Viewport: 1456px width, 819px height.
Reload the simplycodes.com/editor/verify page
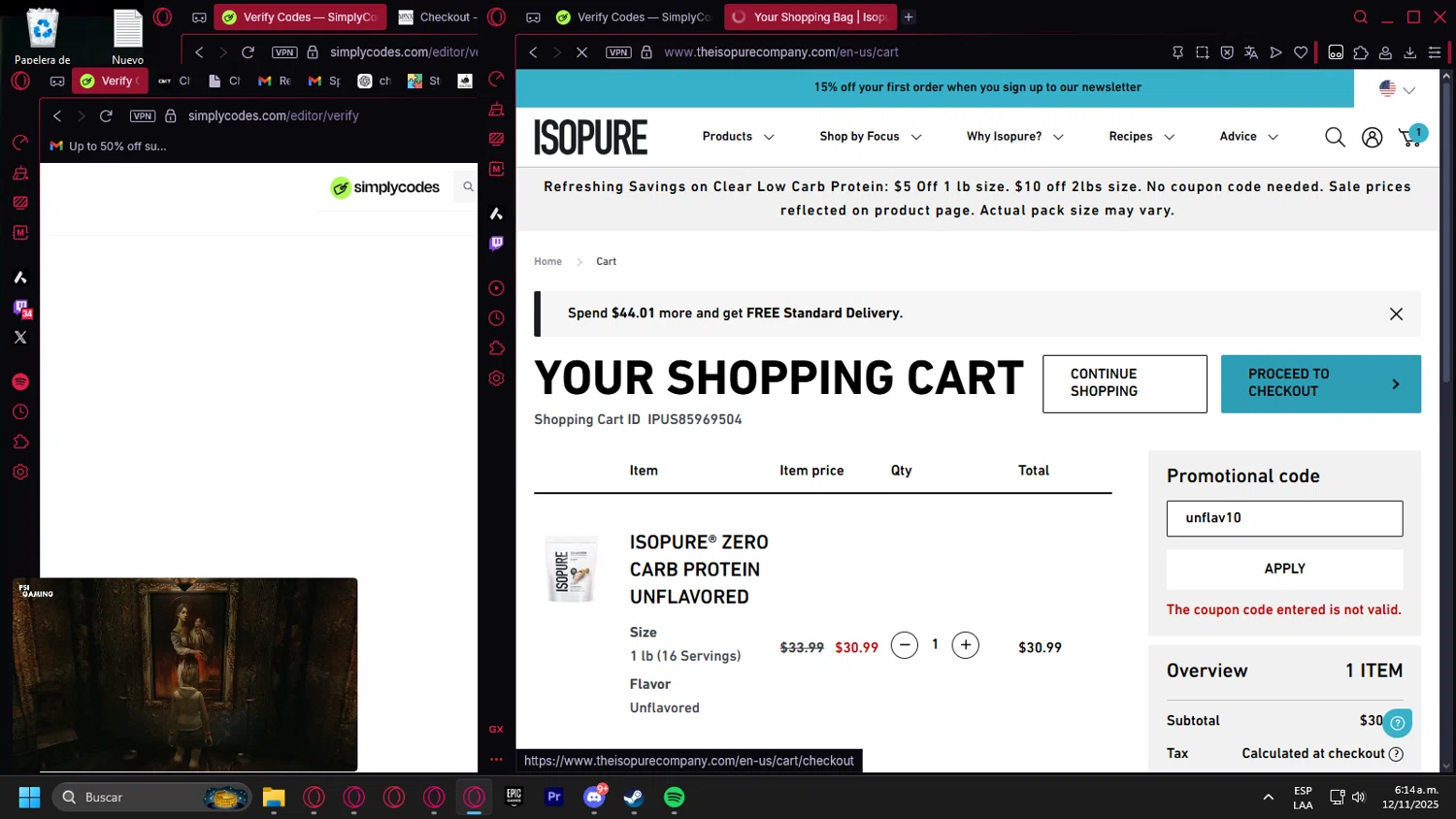106,115
